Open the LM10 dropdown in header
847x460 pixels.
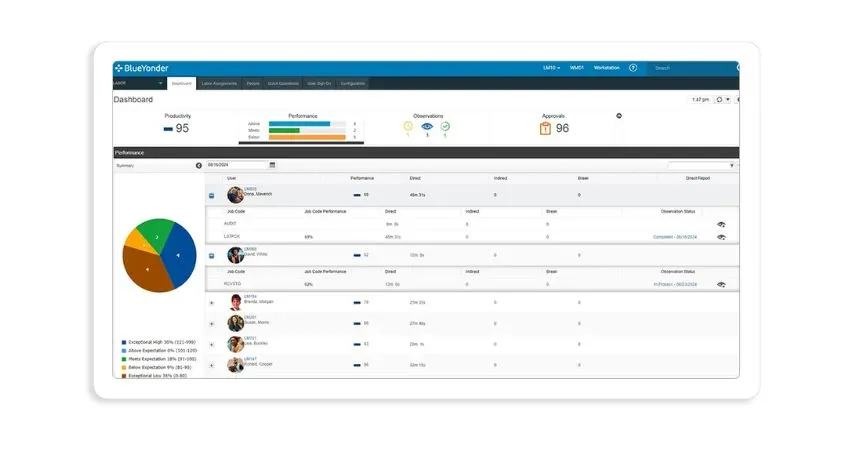[552, 68]
